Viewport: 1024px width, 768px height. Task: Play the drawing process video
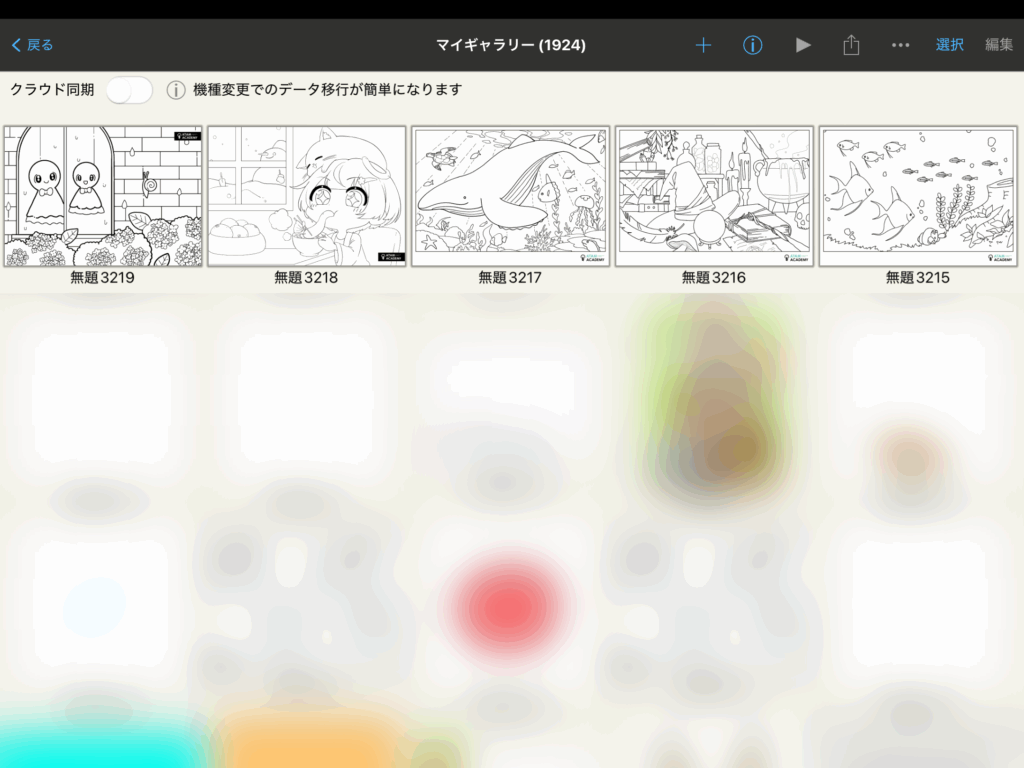pos(803,45)
